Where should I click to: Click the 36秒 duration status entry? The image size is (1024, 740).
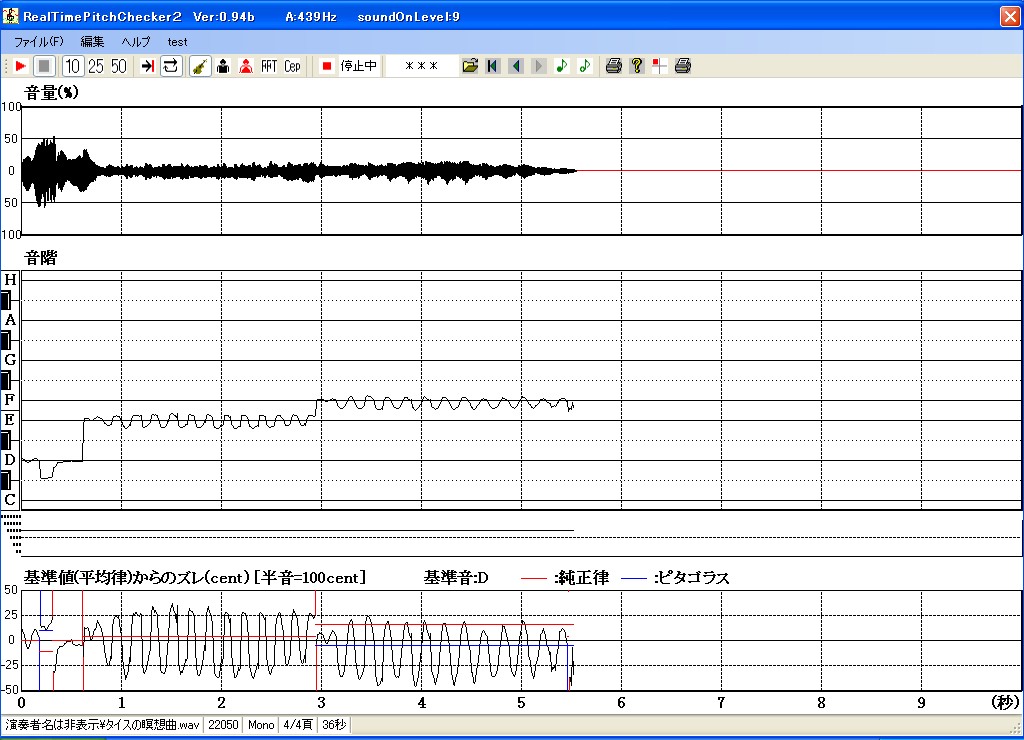[334, 725]
